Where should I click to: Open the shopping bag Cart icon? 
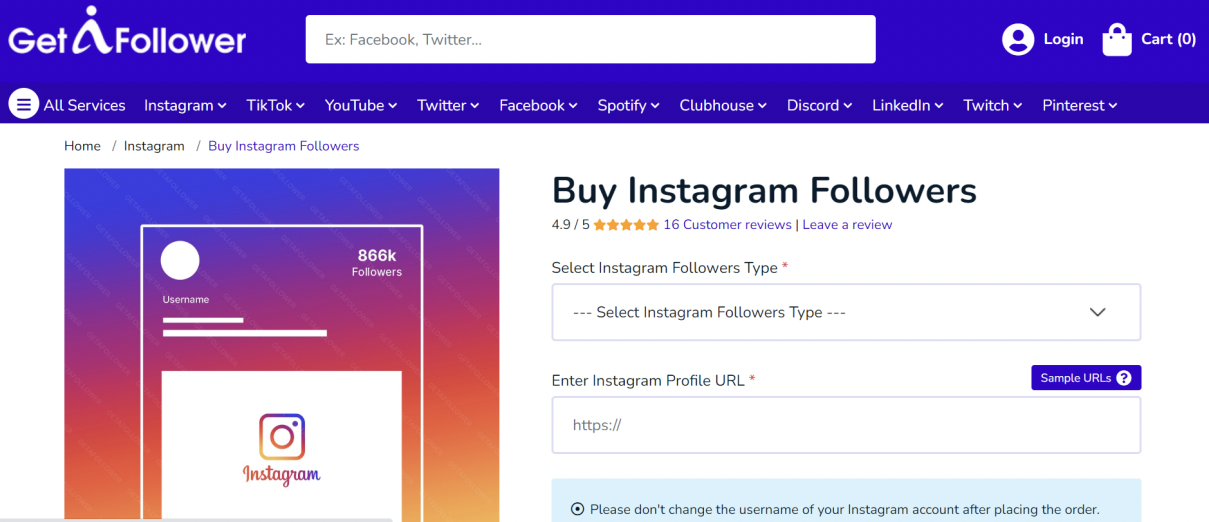pos(1117,40)
